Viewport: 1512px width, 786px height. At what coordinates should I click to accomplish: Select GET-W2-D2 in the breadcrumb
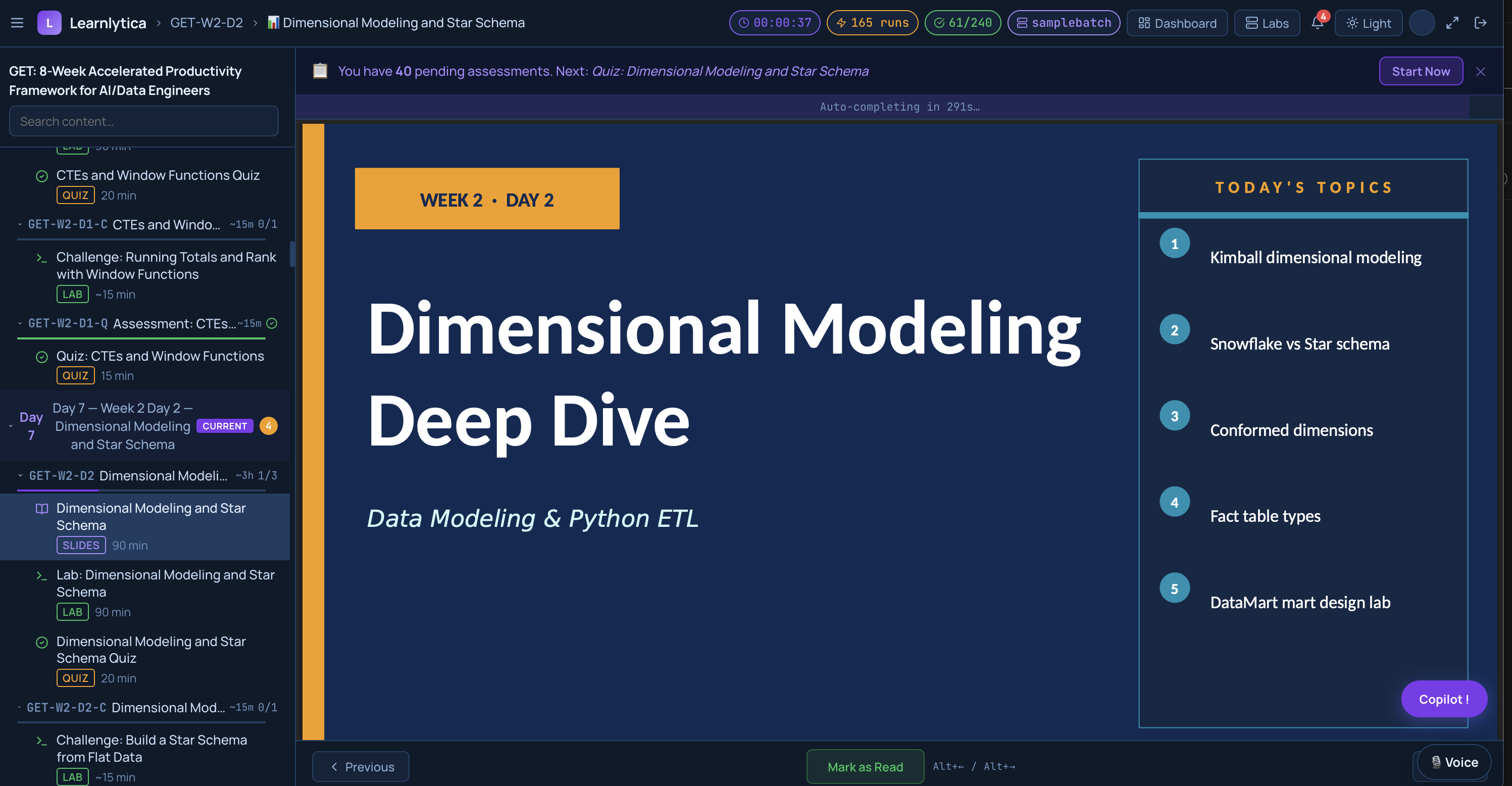(206, 22)
